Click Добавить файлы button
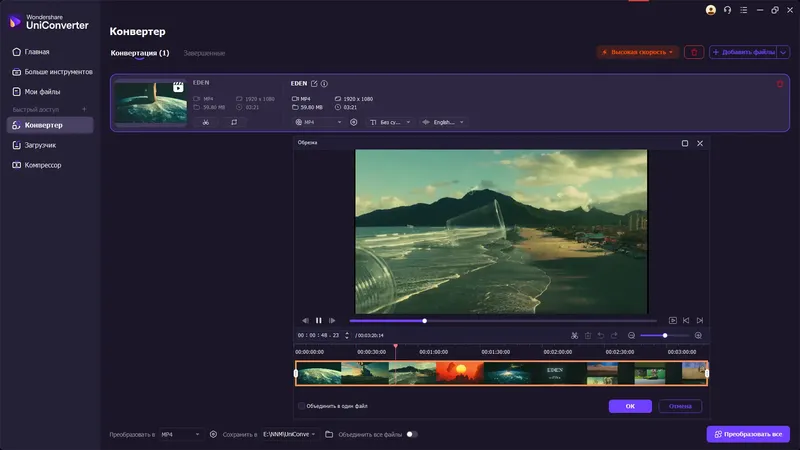This screenshot has width=800, height=450. point(743,52)
